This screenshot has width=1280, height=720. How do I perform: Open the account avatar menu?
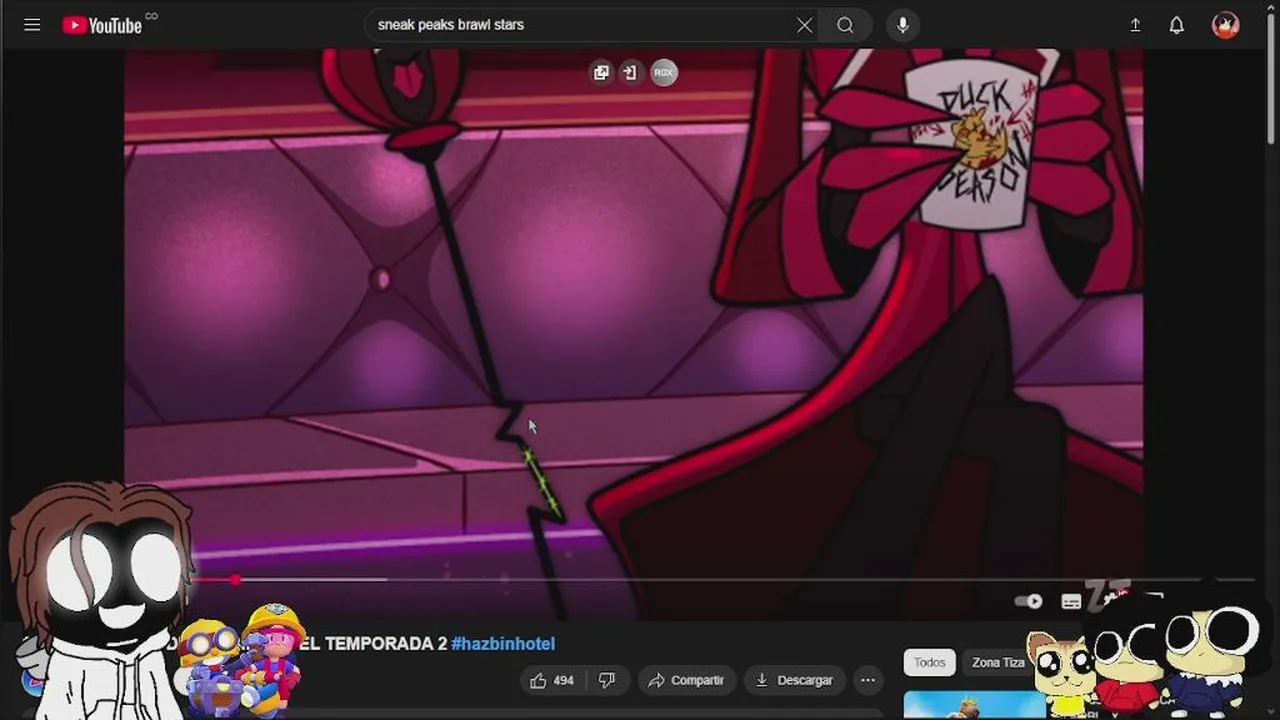pos(1225,25)
